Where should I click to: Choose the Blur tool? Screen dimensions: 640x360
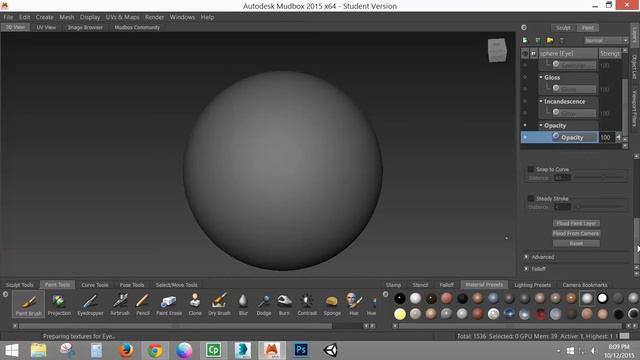tap(243, 304)
